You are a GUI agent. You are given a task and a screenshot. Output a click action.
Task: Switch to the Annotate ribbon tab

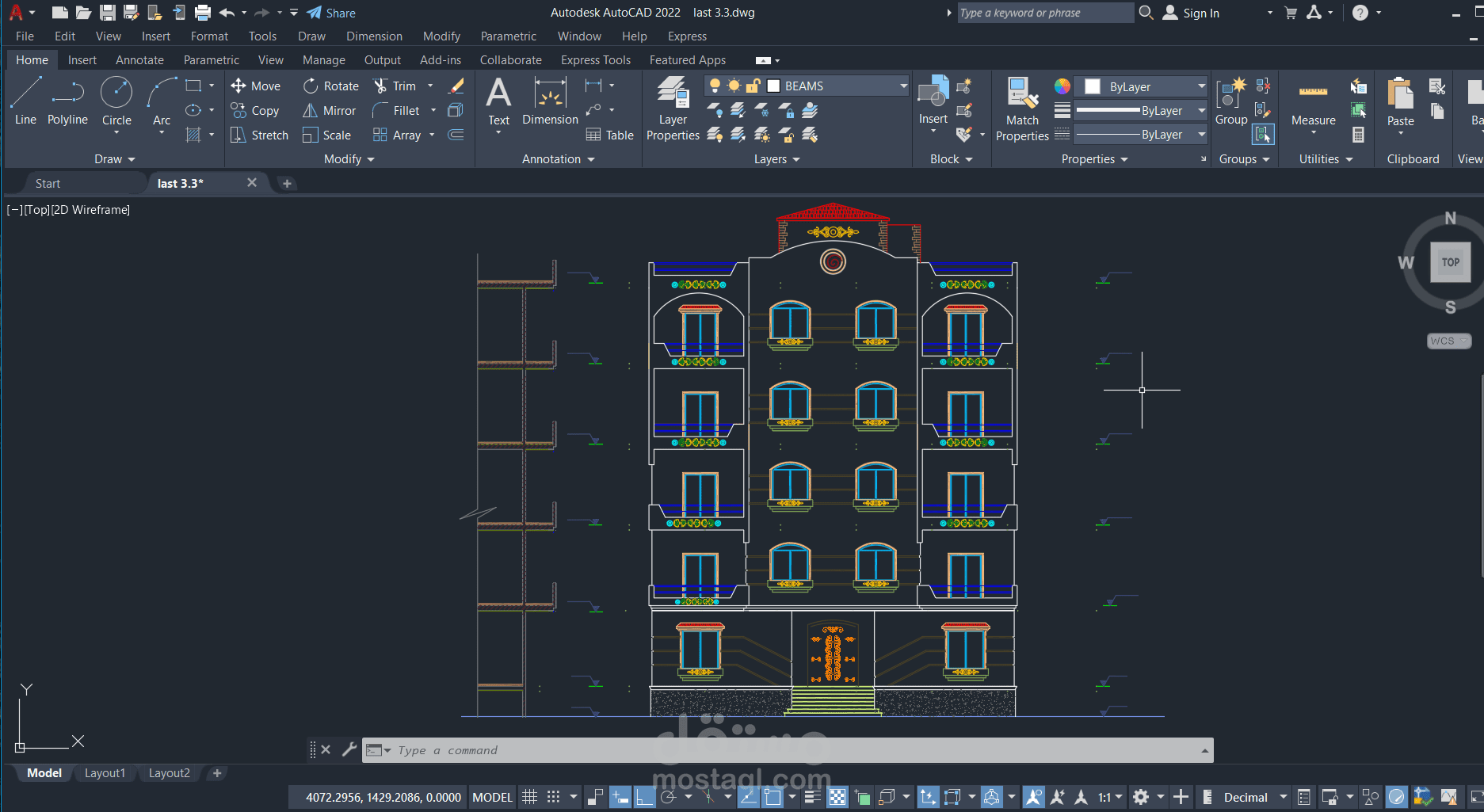tap(139, 60)
